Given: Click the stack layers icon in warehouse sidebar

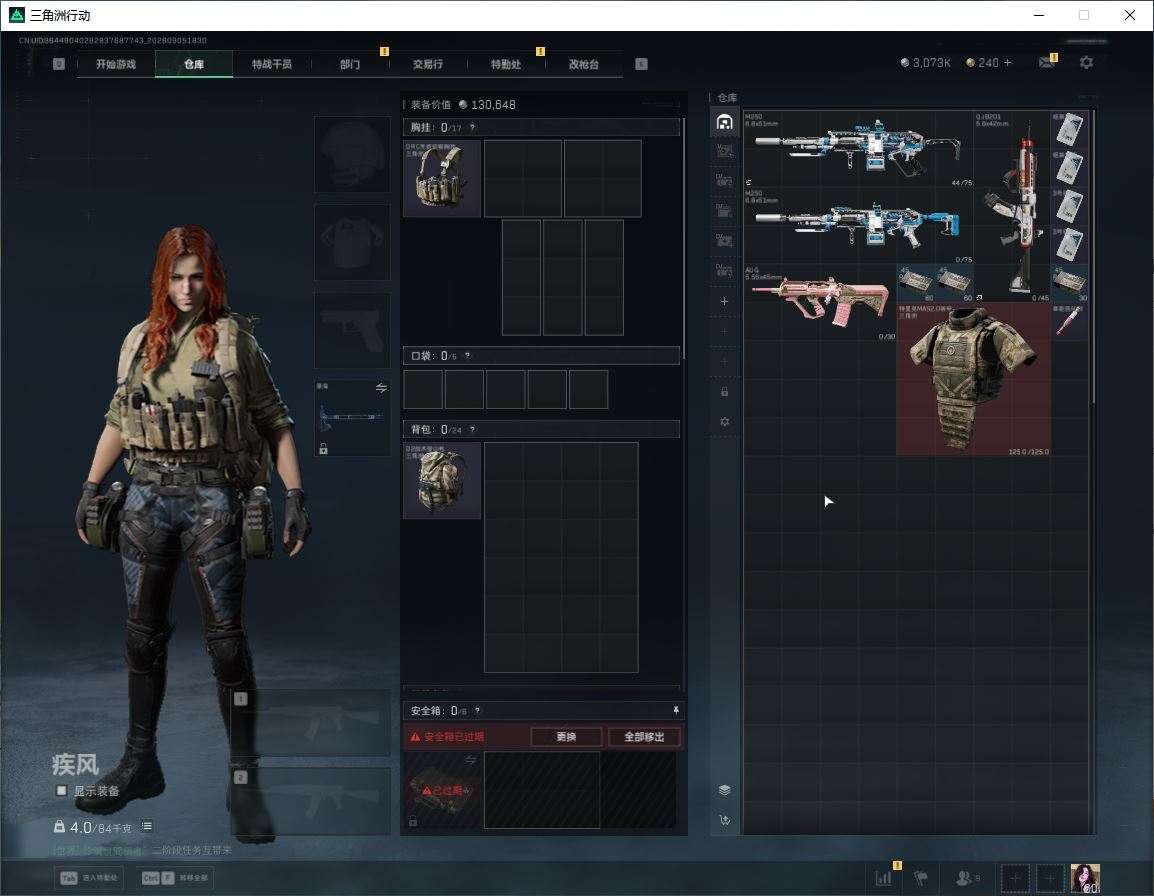Looking at the screenshot, I should [724, 790].
